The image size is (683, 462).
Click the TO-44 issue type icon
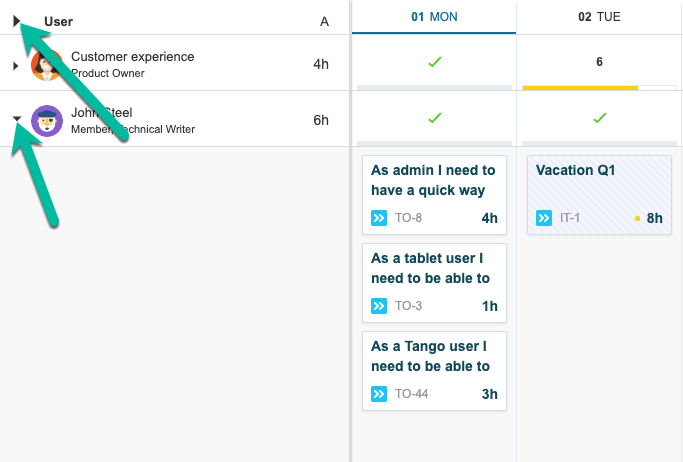coord(379,394)
